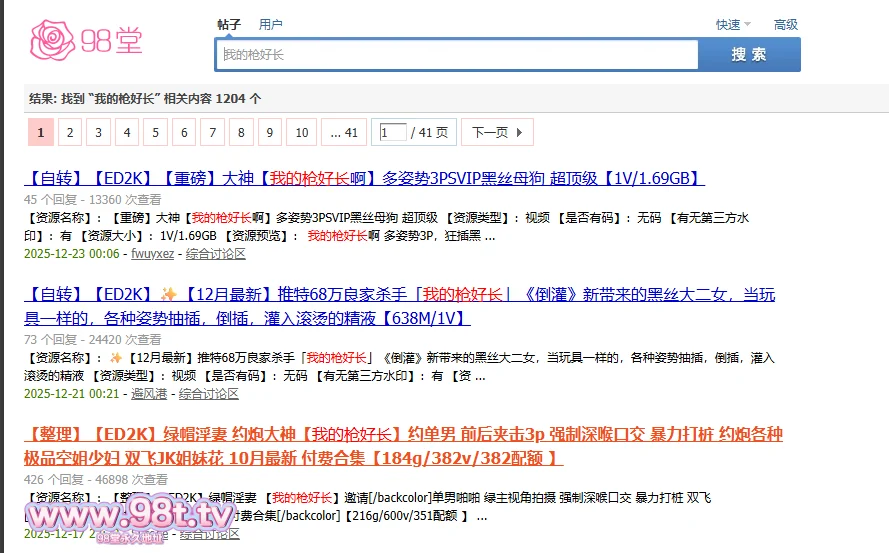This screenshot has width=889, height=553.
Task: Go to results page 5
Action: (155, 132)
